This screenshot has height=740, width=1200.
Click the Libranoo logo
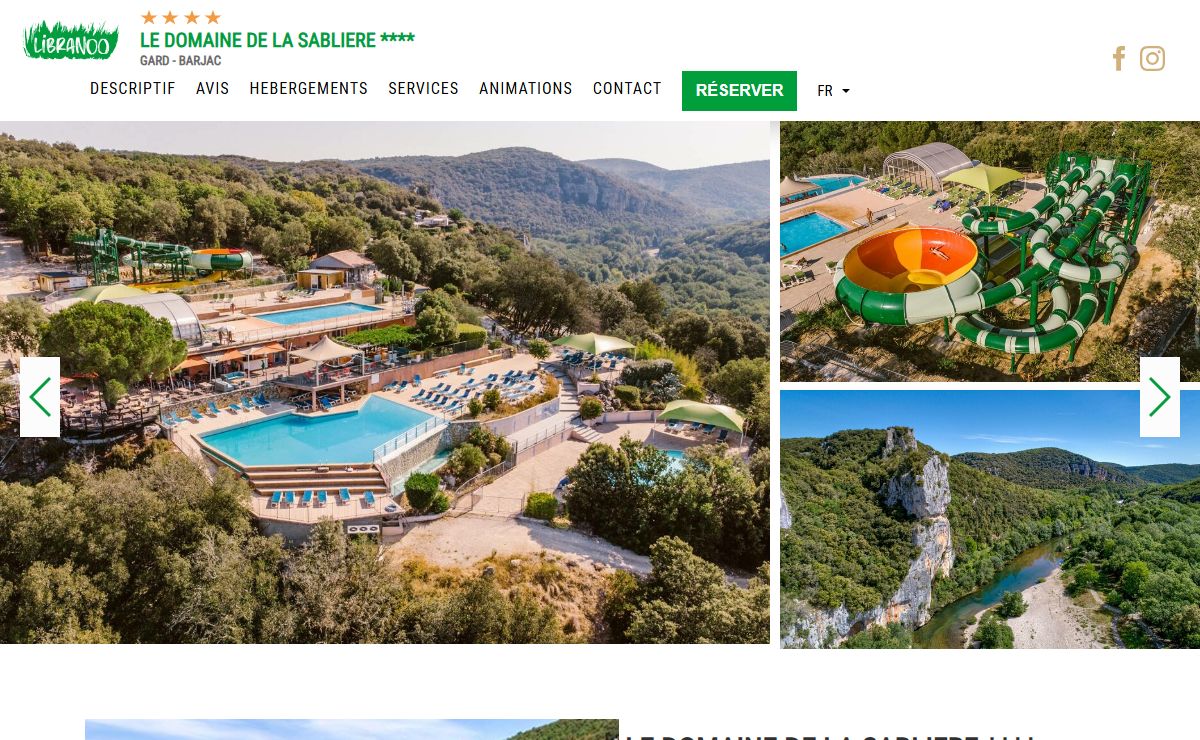(71, 40)
